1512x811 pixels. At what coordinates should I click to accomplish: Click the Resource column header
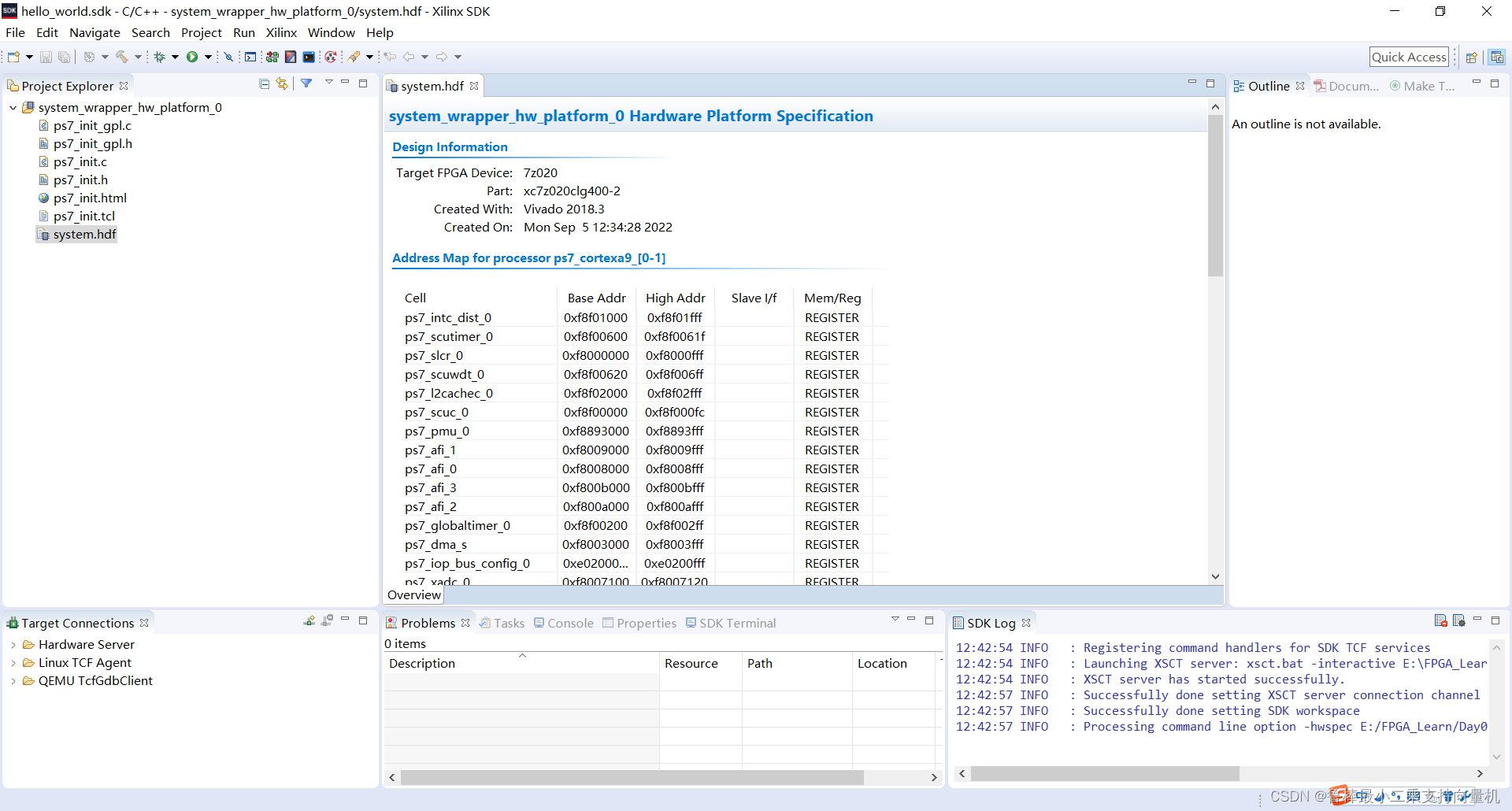(701, 664)
